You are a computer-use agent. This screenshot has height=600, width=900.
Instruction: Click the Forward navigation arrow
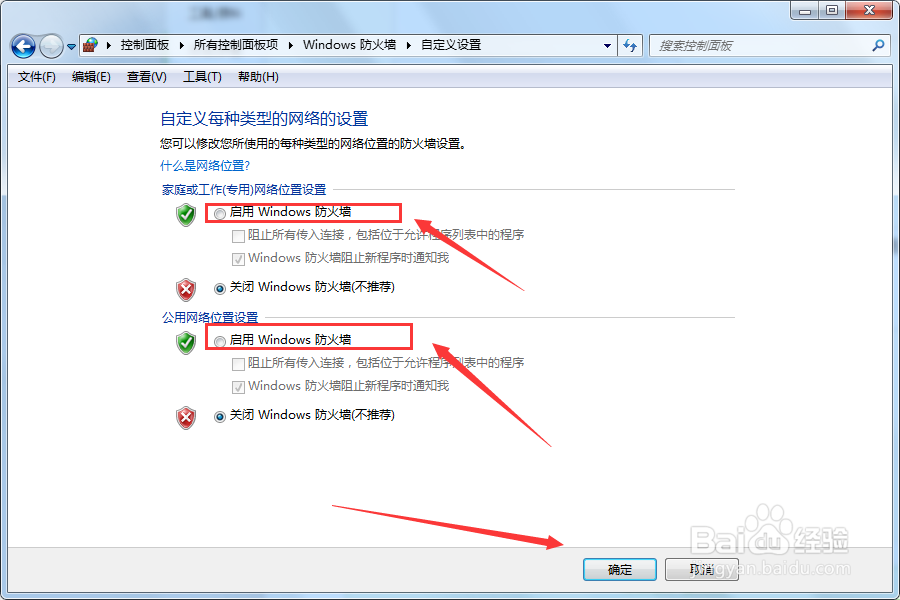[x=51, y=46]
